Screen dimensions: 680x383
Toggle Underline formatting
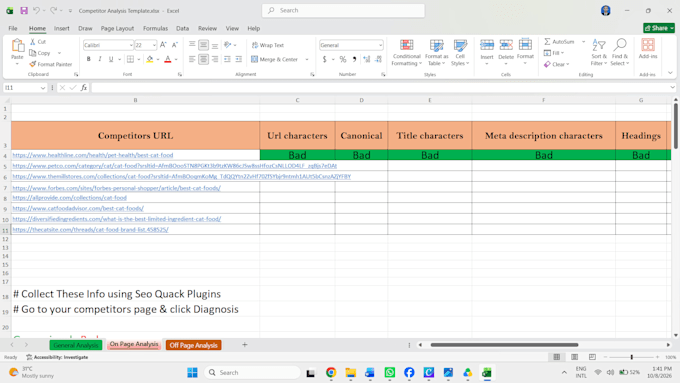pos(111,59)
